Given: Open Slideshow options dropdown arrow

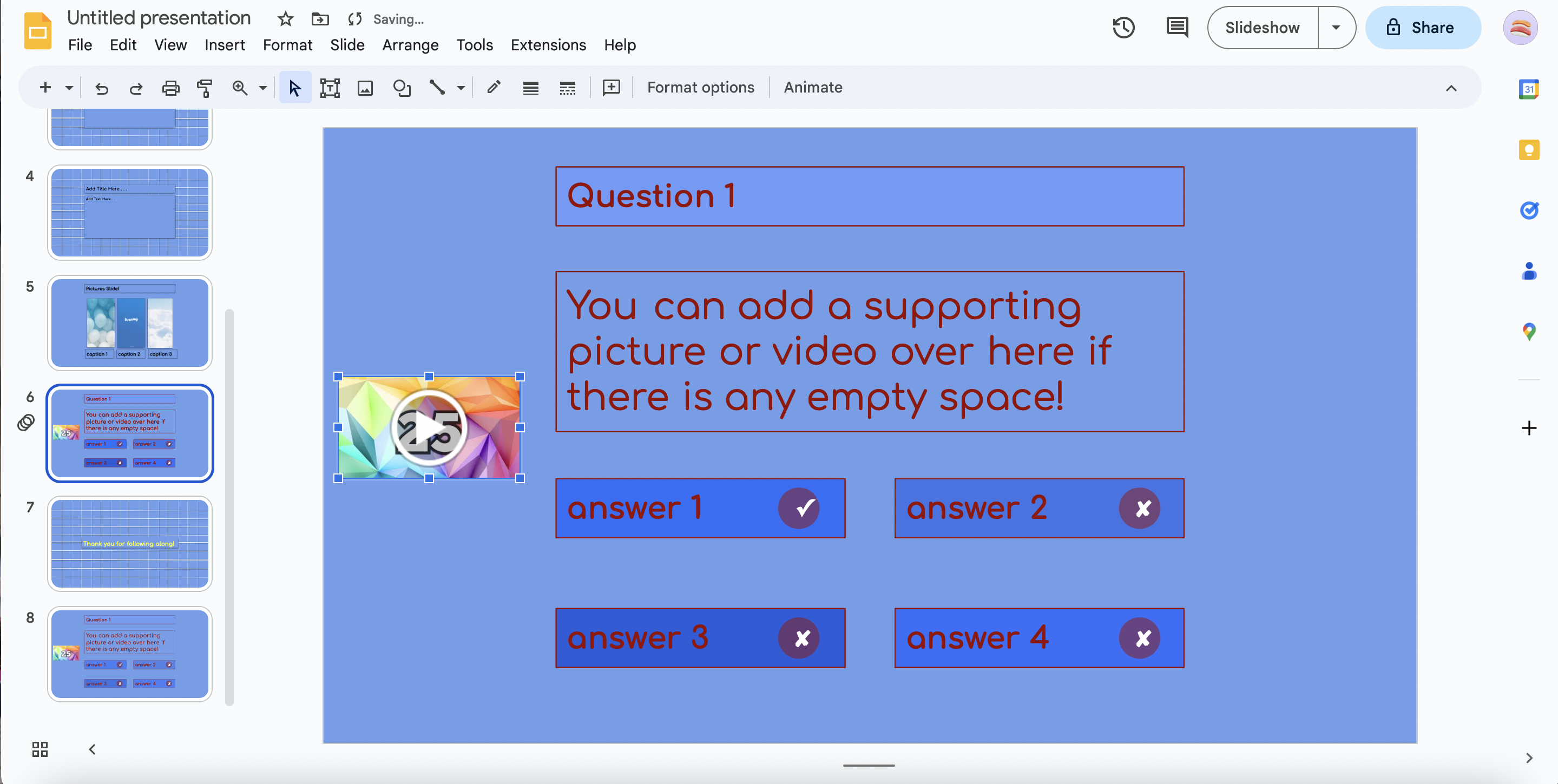Looking at the screenshot, I should click(x=1336, y=28).
